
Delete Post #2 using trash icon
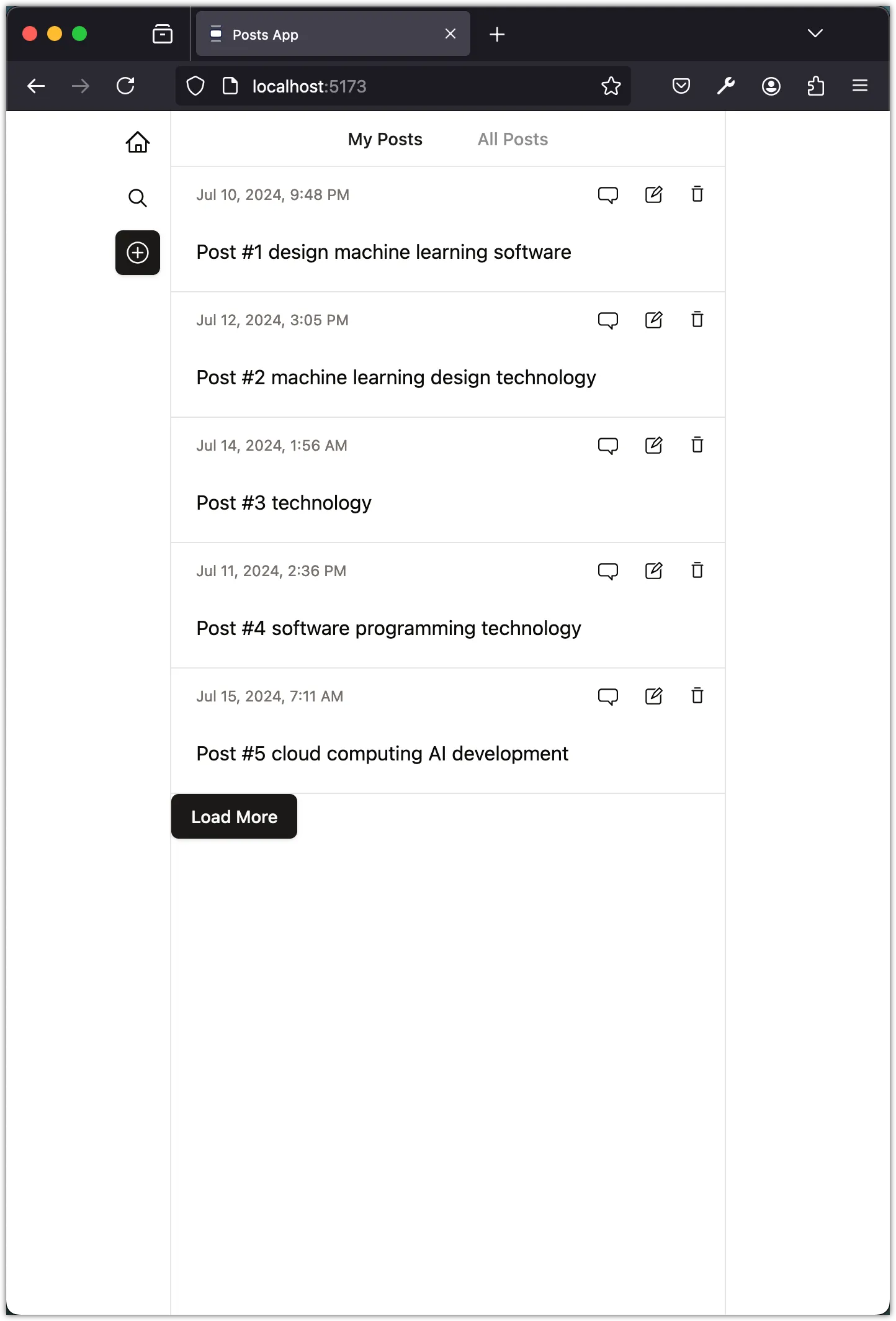697,320
